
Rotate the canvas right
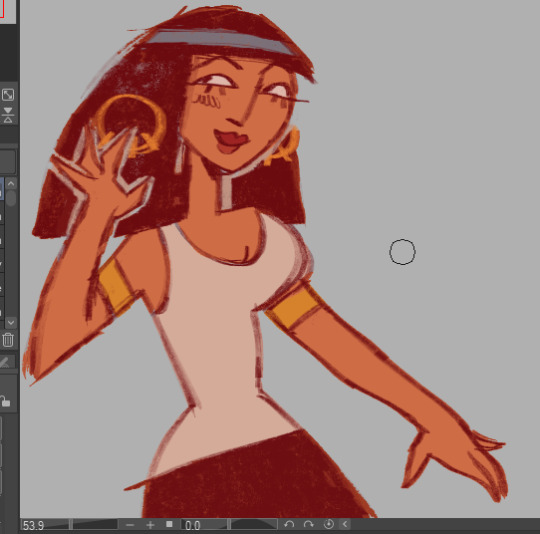pyautogui.click(x=309, y=524)
